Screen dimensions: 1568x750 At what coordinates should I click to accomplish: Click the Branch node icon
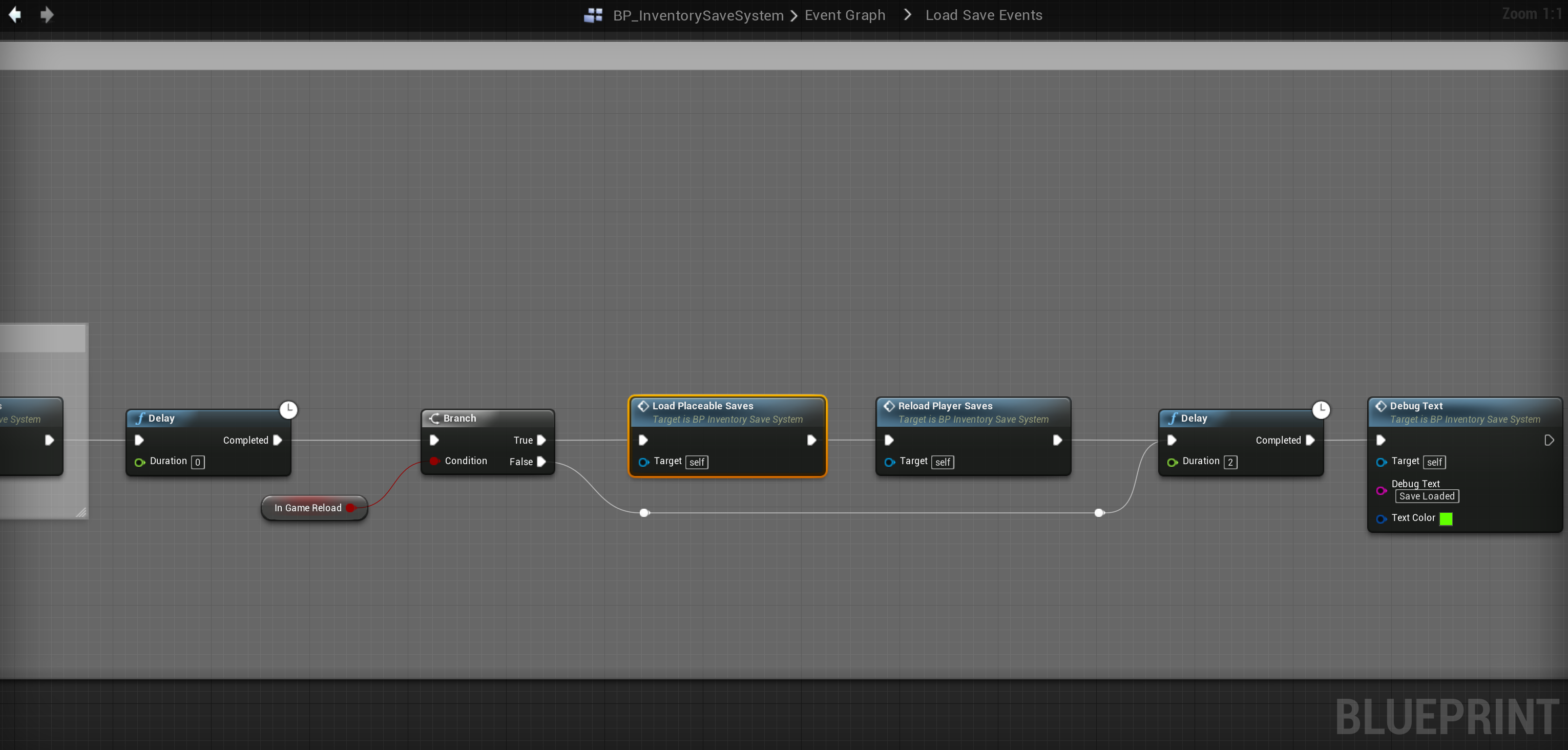pyautogui.click(x=434, y=418)
